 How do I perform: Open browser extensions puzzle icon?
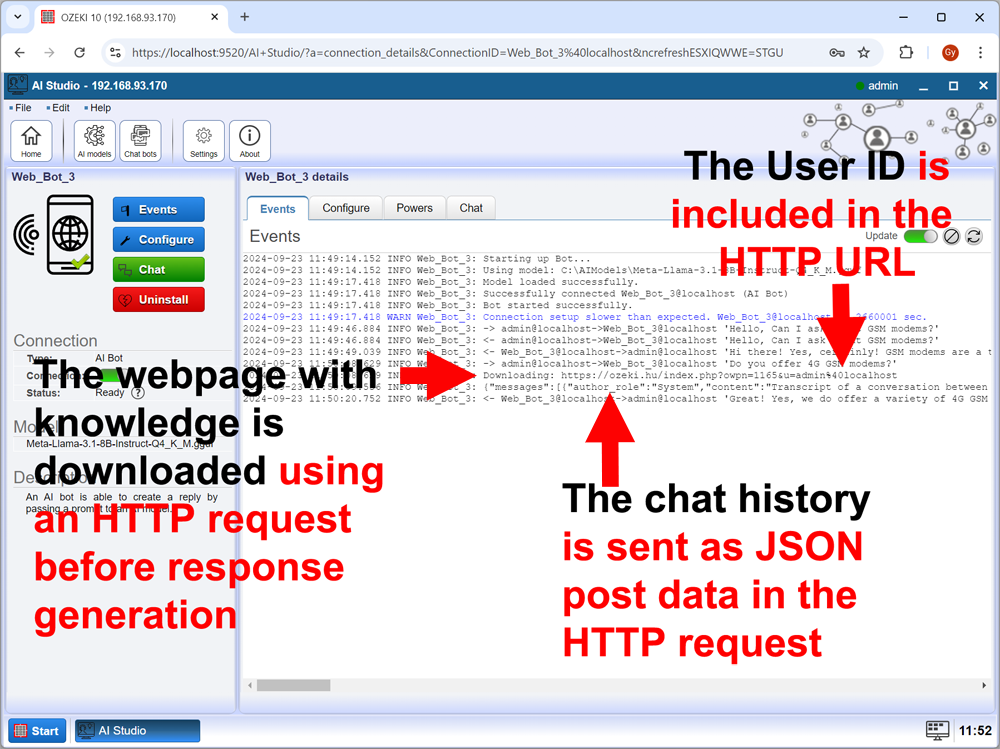pyautogui.click(x=906, y=52)
